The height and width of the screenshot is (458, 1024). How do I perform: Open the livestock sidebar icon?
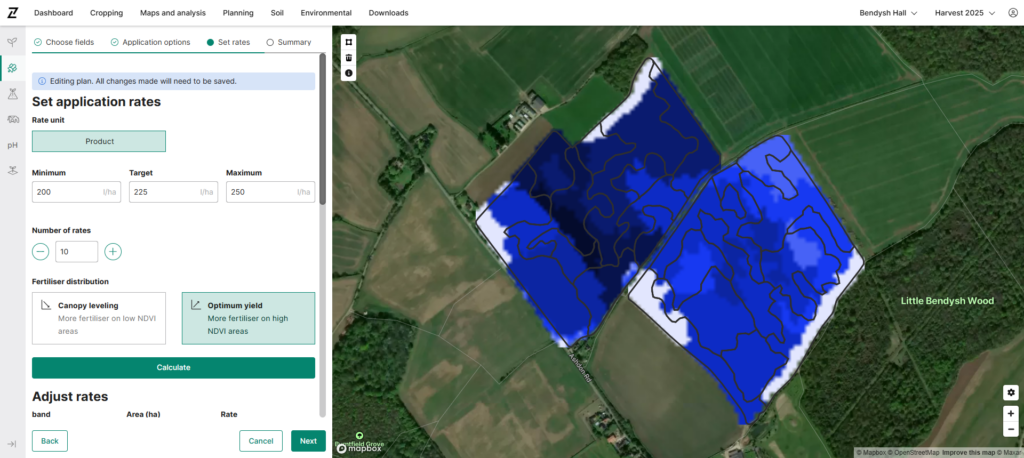pyautogui.click(x=12, y=119)
